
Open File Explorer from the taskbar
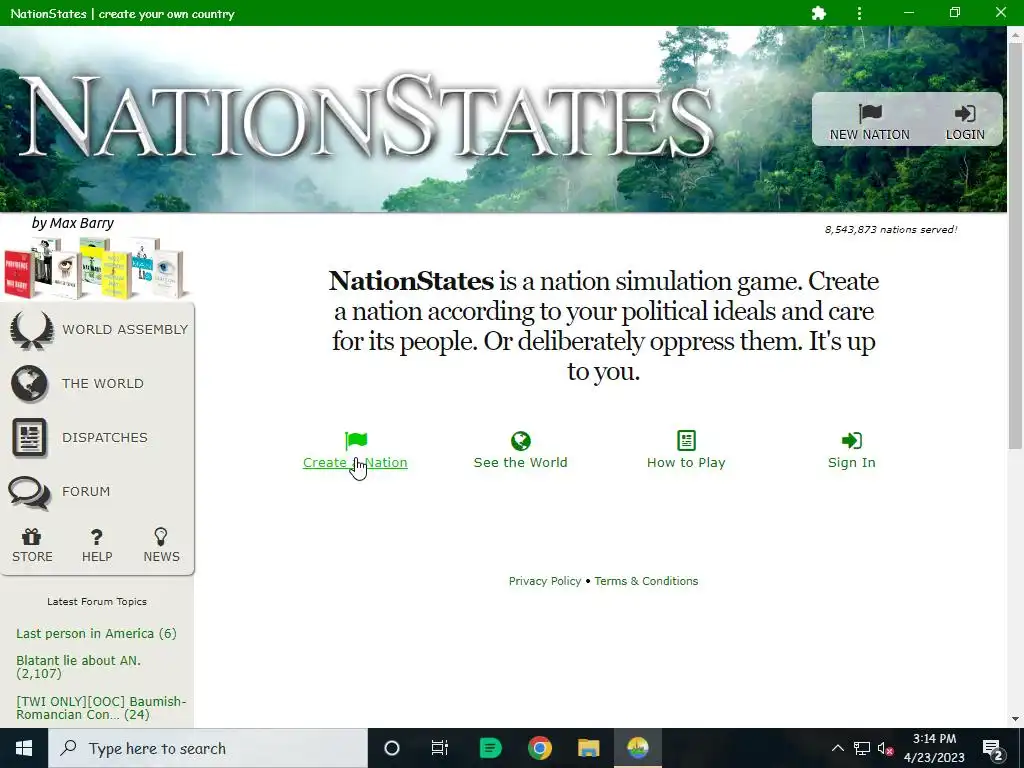(588, 748)
